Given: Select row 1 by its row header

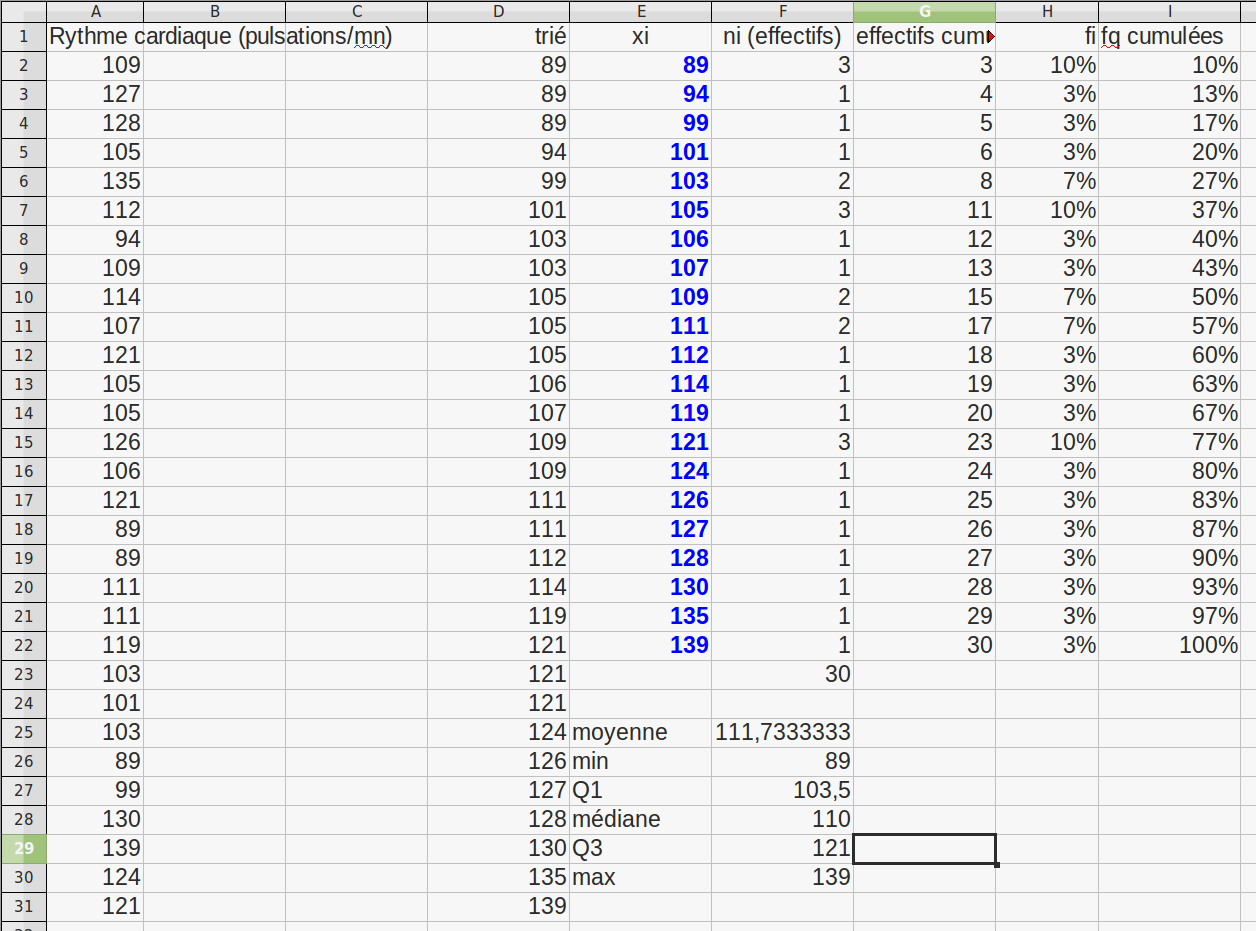Looking at the screenshot, I should tap(23, 37).
